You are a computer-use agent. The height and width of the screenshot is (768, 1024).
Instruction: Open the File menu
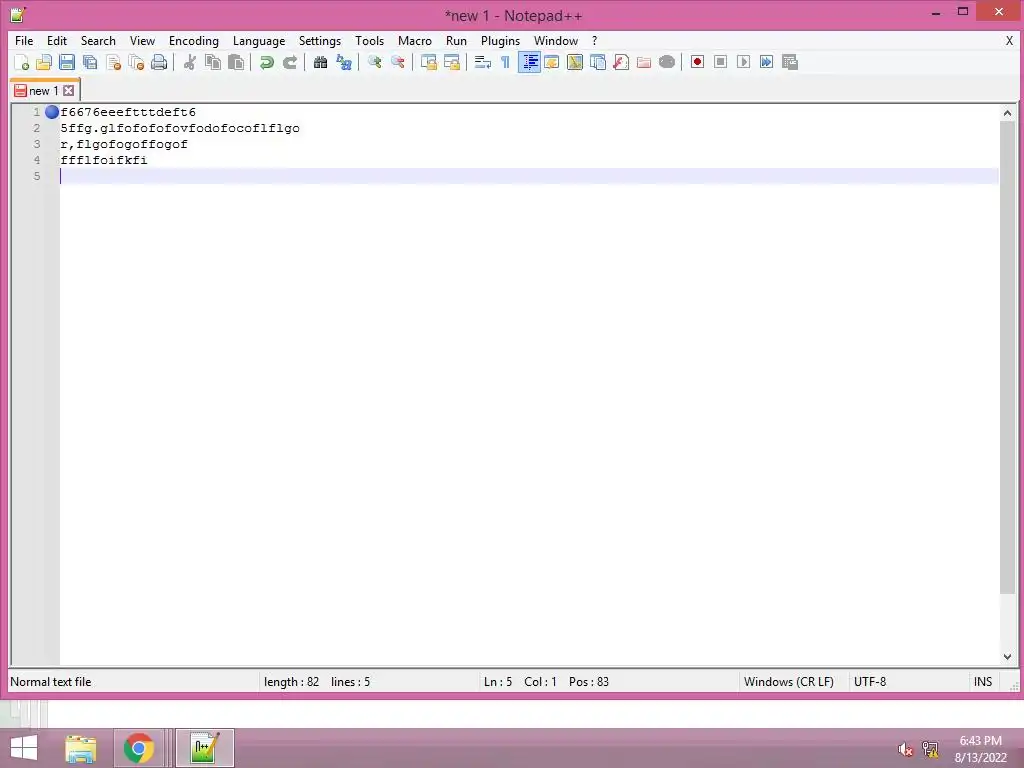(24, 40)
